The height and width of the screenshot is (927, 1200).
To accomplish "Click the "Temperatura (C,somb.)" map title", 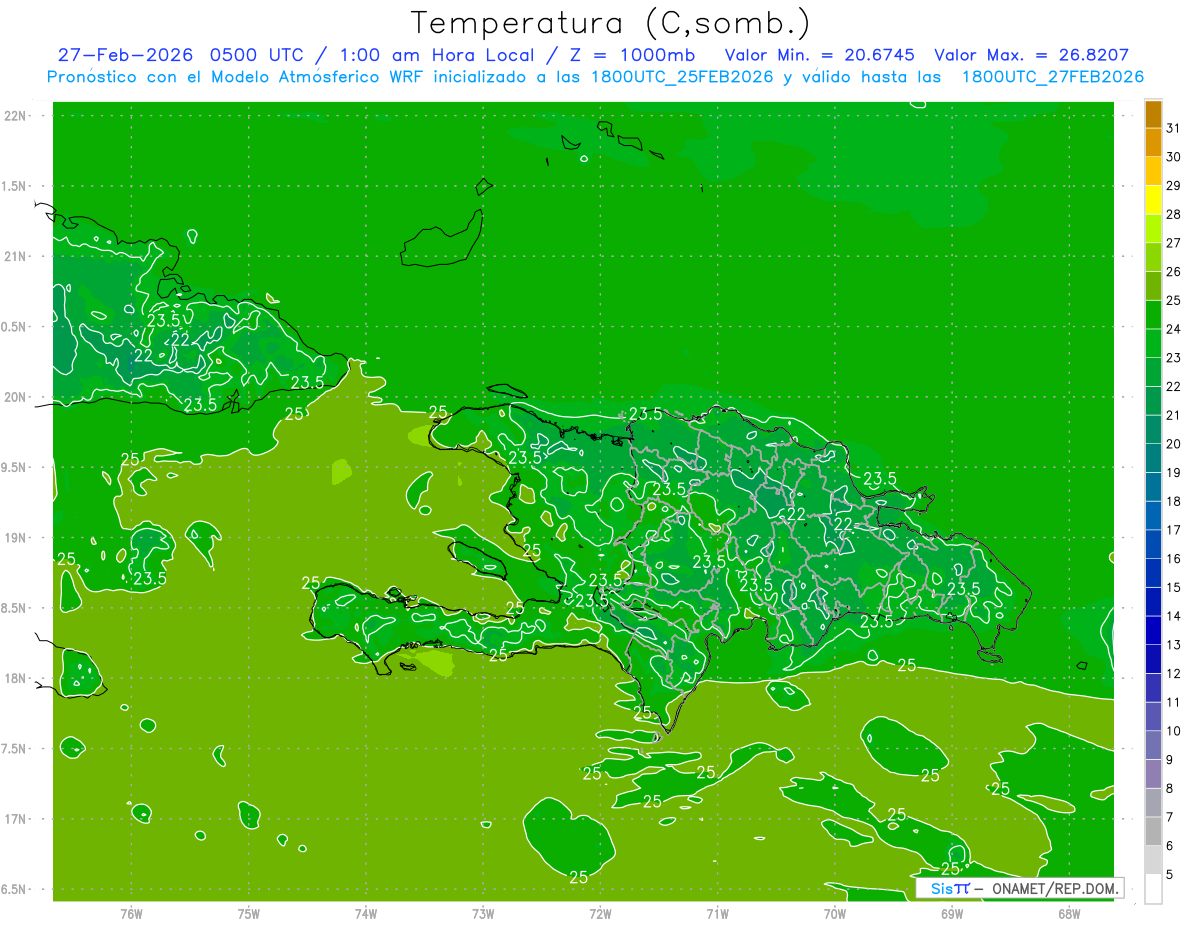I will tap(611, 23).
